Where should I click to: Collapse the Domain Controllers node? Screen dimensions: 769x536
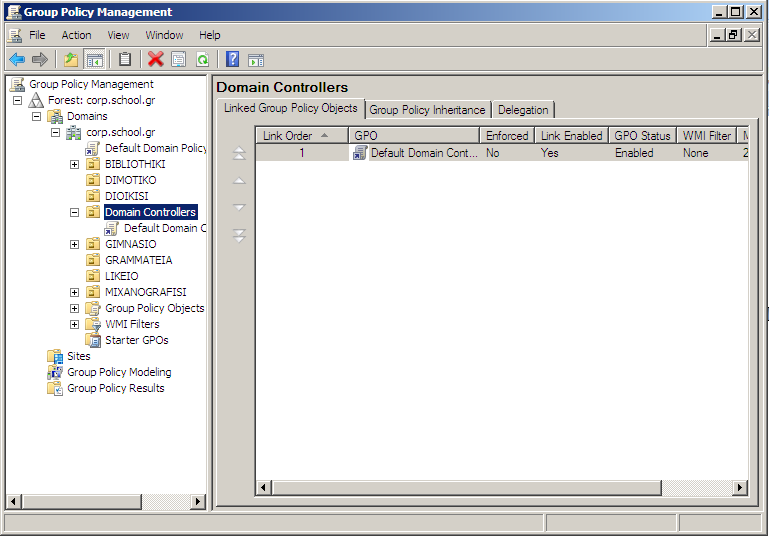(75, 213)
